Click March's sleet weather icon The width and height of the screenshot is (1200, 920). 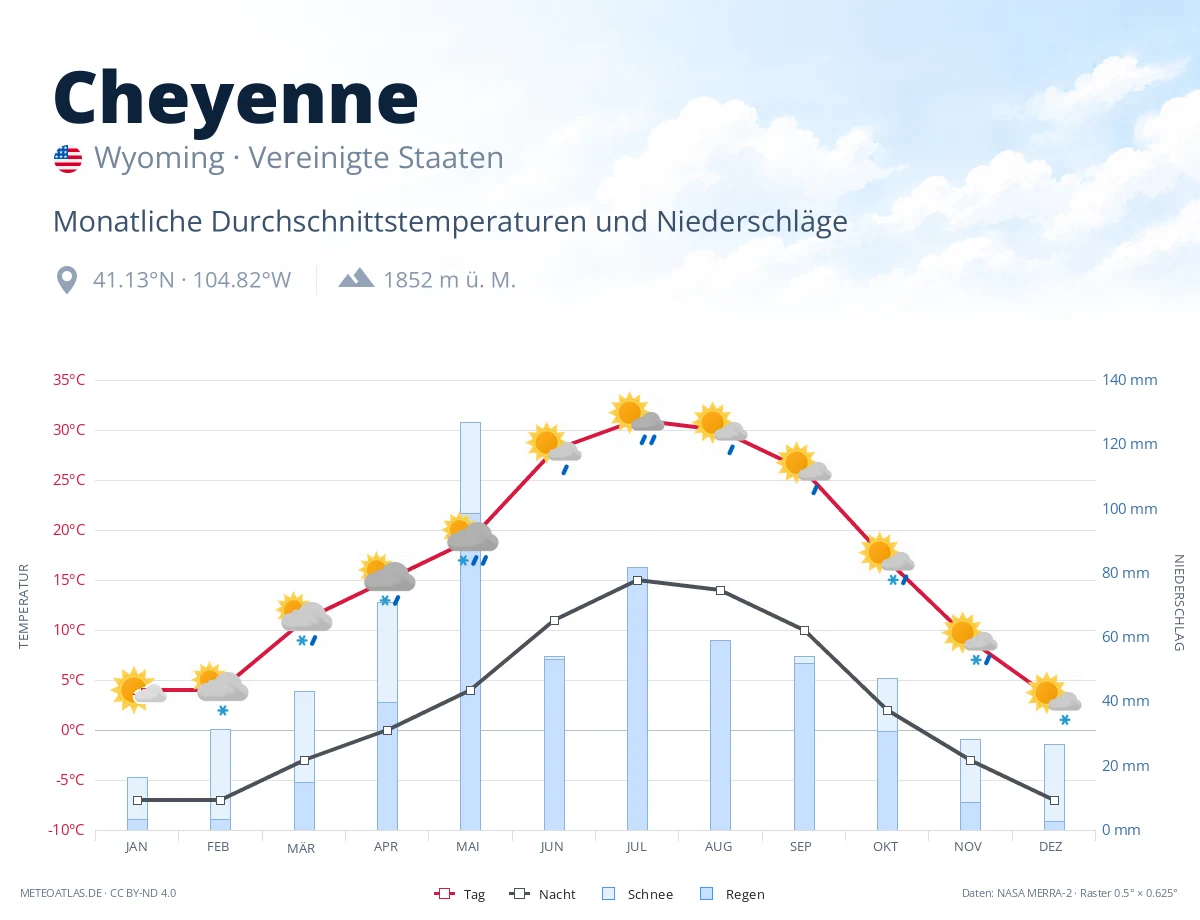pyautogui.click(x=305, y=619)
